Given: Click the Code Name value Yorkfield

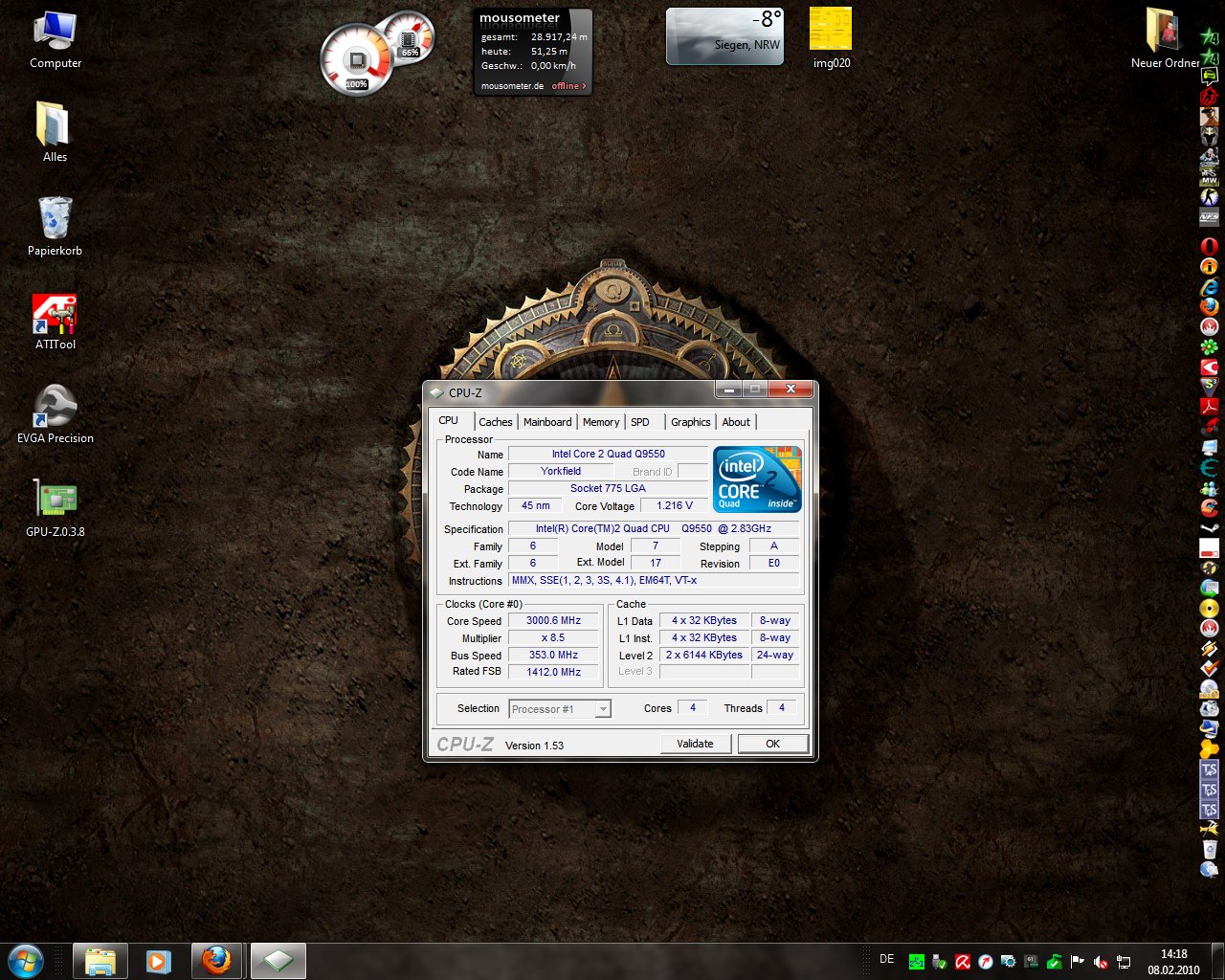Looking at the screenshot, I should [561, 471].
